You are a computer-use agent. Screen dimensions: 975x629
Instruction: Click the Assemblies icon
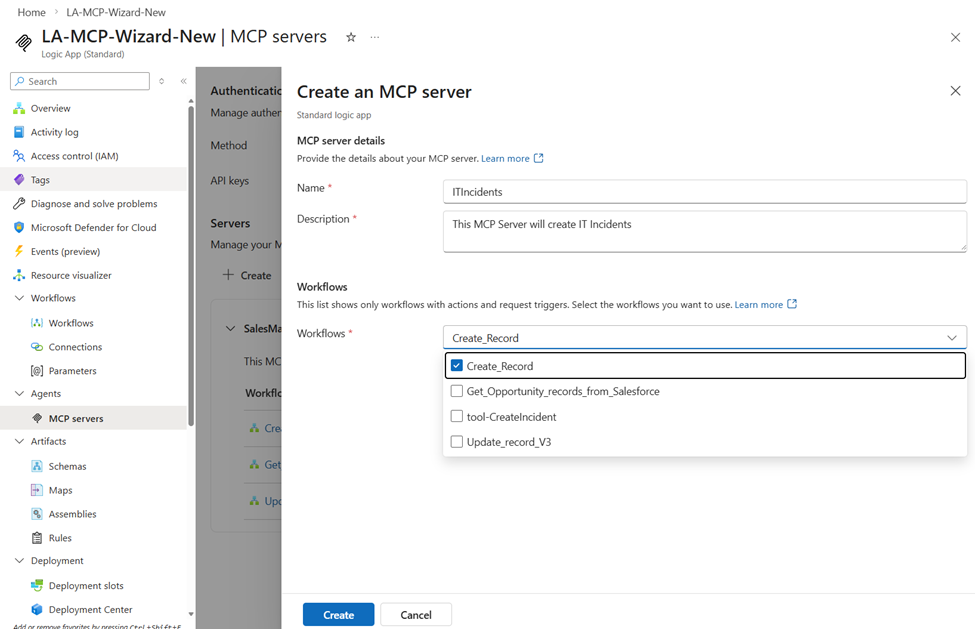coord(37,514)
